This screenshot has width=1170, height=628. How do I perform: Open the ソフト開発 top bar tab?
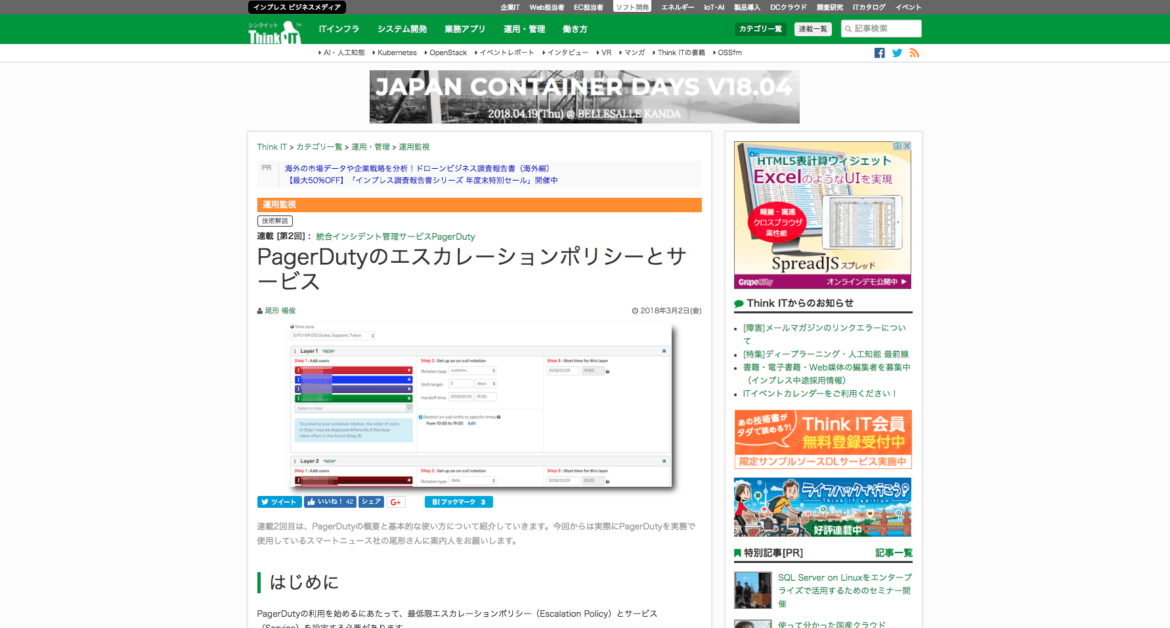(x=632, y=7)
